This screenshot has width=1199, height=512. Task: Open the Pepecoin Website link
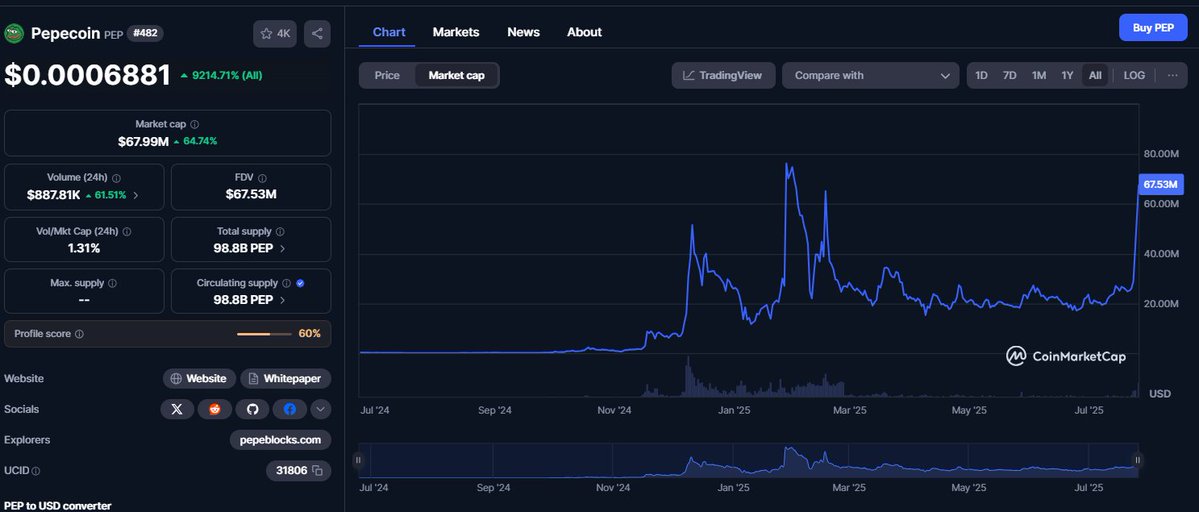[x=199, y=378]
